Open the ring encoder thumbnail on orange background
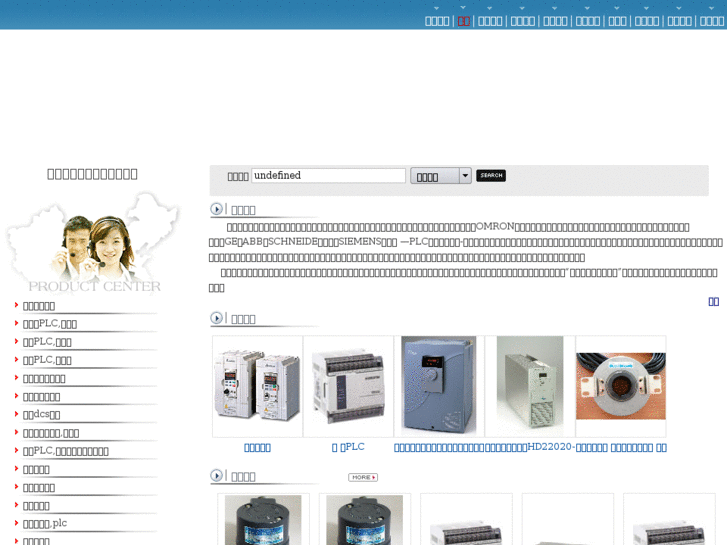The height and width of the screenshot is (545, 727). pyautogui.click(x=621, y=386)
